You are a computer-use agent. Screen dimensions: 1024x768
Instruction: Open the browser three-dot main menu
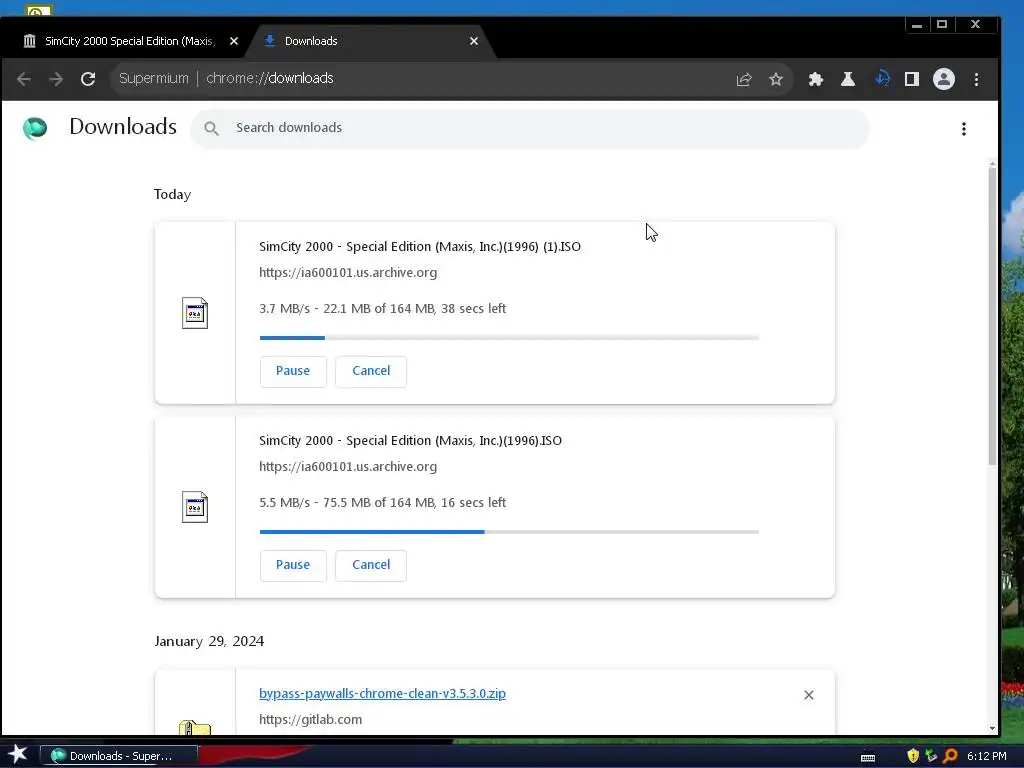coord(976,80)
